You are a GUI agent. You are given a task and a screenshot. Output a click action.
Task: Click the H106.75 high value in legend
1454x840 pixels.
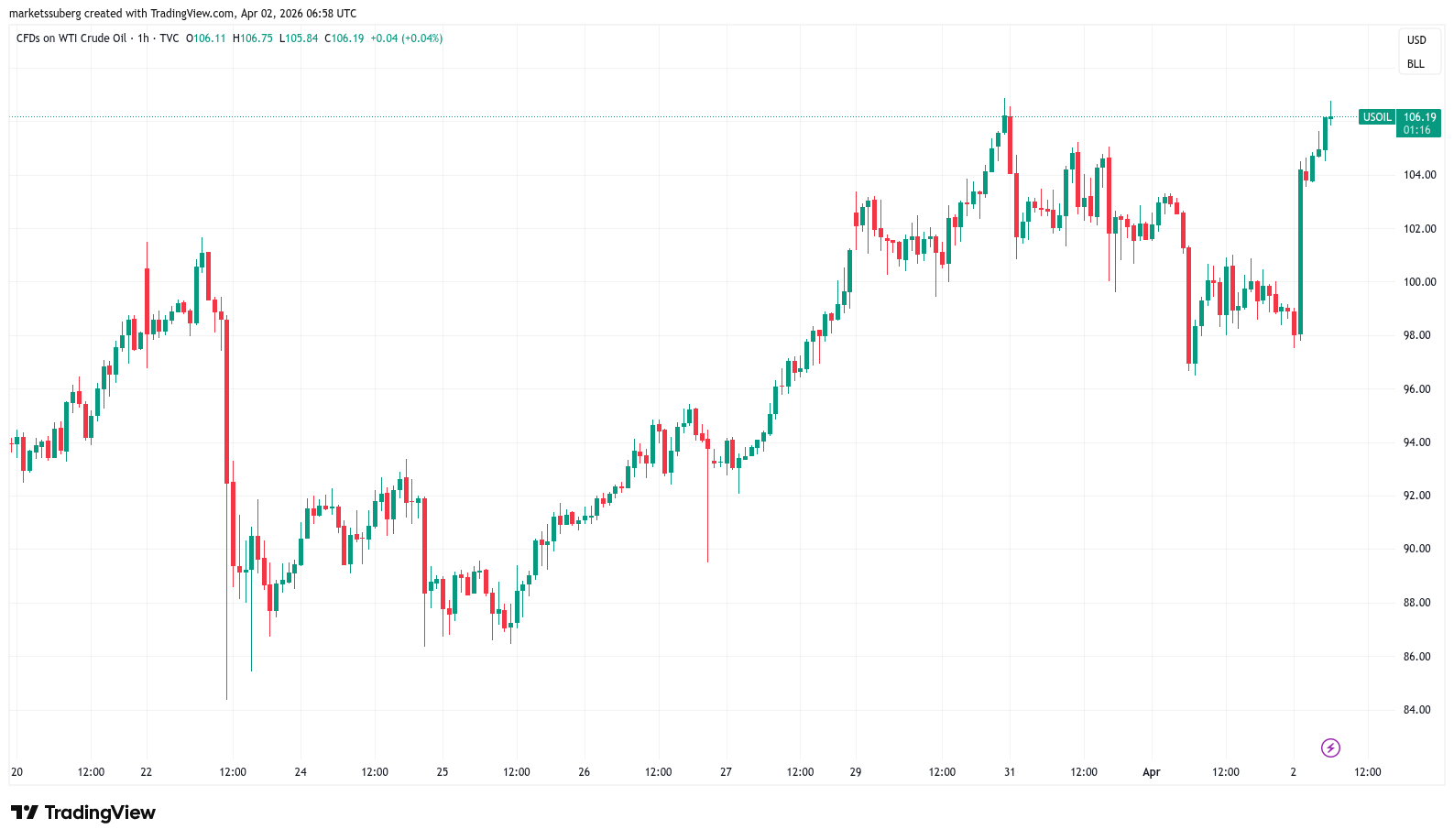(253, 38)
